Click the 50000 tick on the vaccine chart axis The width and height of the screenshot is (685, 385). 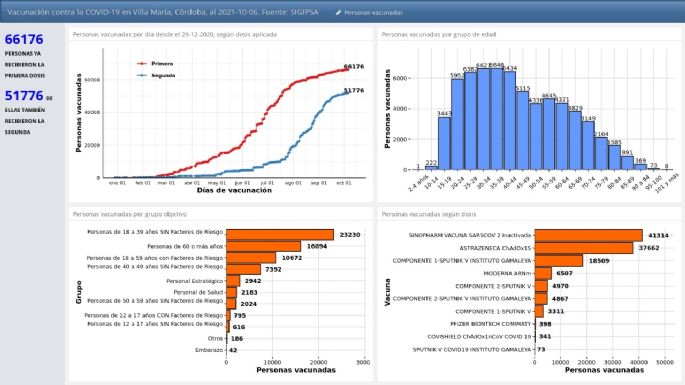(x=665, y=362)
